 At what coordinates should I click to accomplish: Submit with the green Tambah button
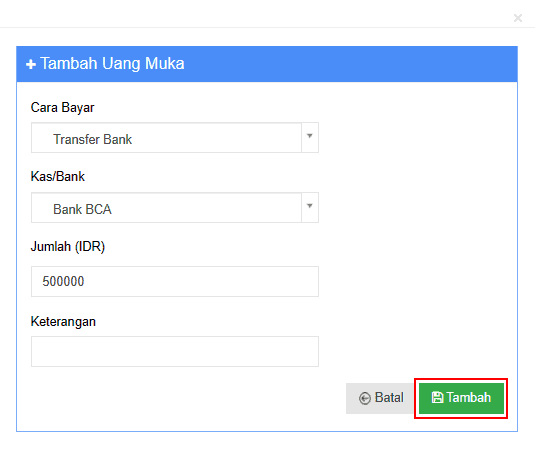click(461, 398)
